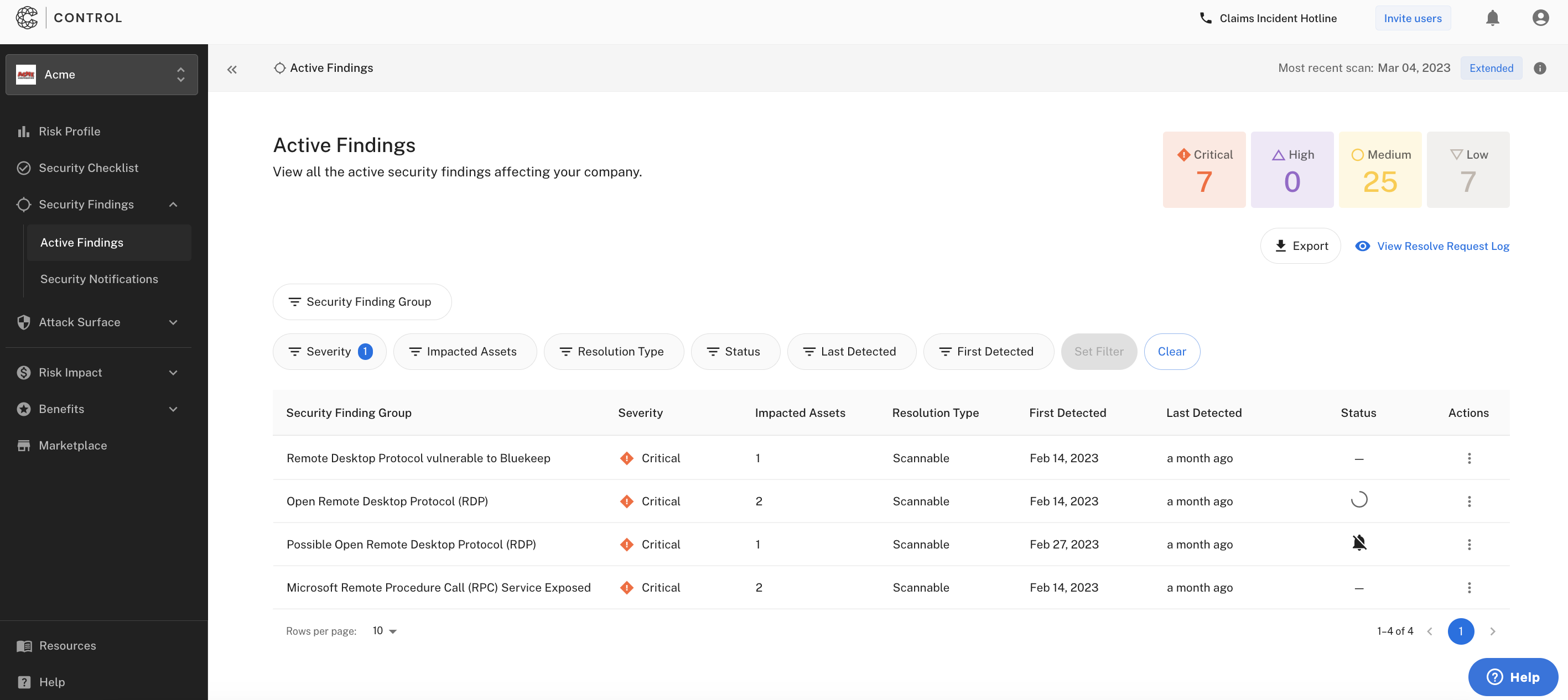Click the Risk Profile bar chart icon
Viewport: 1568px width, 700px height.
24,132
